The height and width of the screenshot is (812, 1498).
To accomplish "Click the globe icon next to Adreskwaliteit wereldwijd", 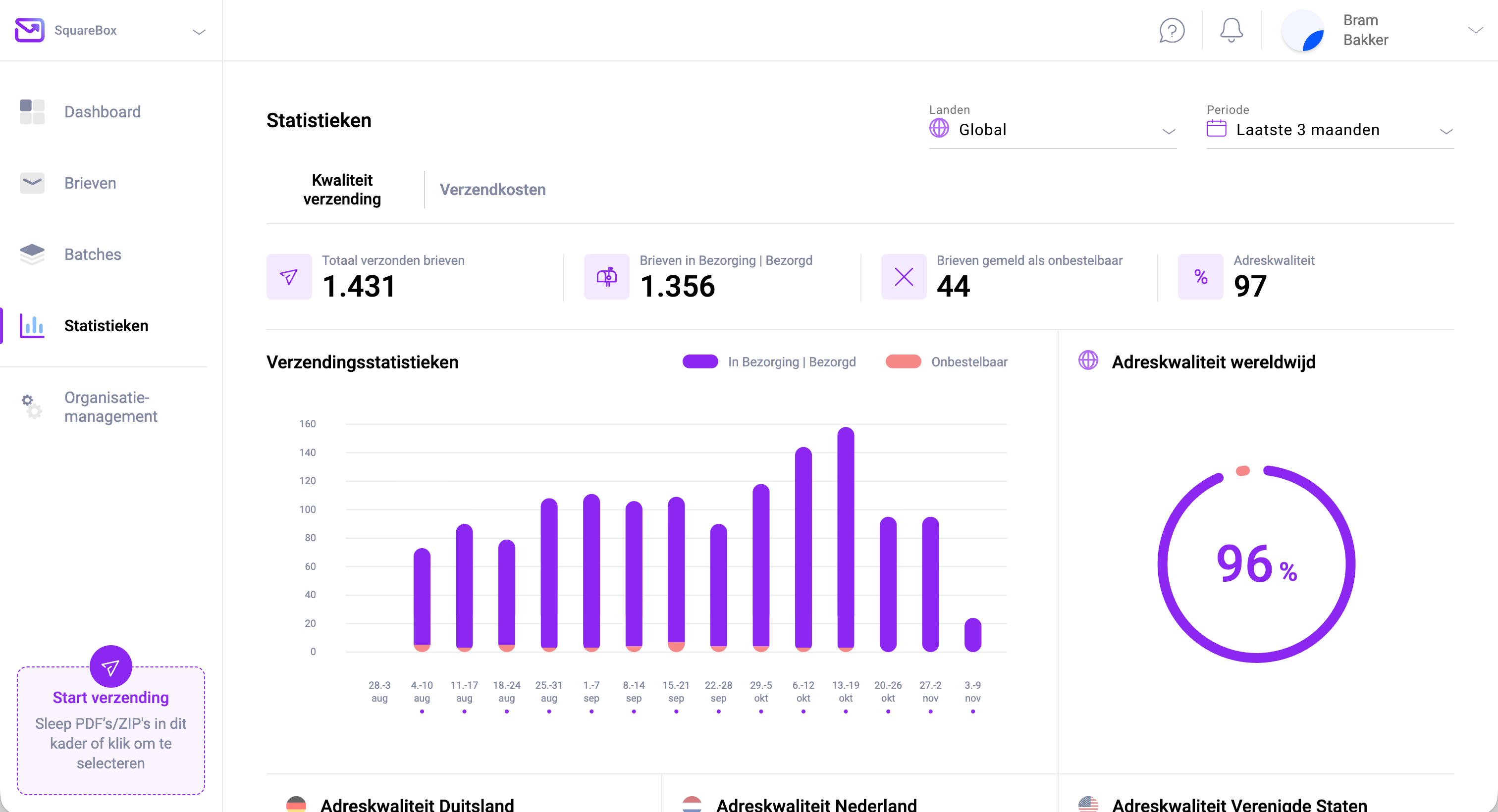I will coord(1088,360).
